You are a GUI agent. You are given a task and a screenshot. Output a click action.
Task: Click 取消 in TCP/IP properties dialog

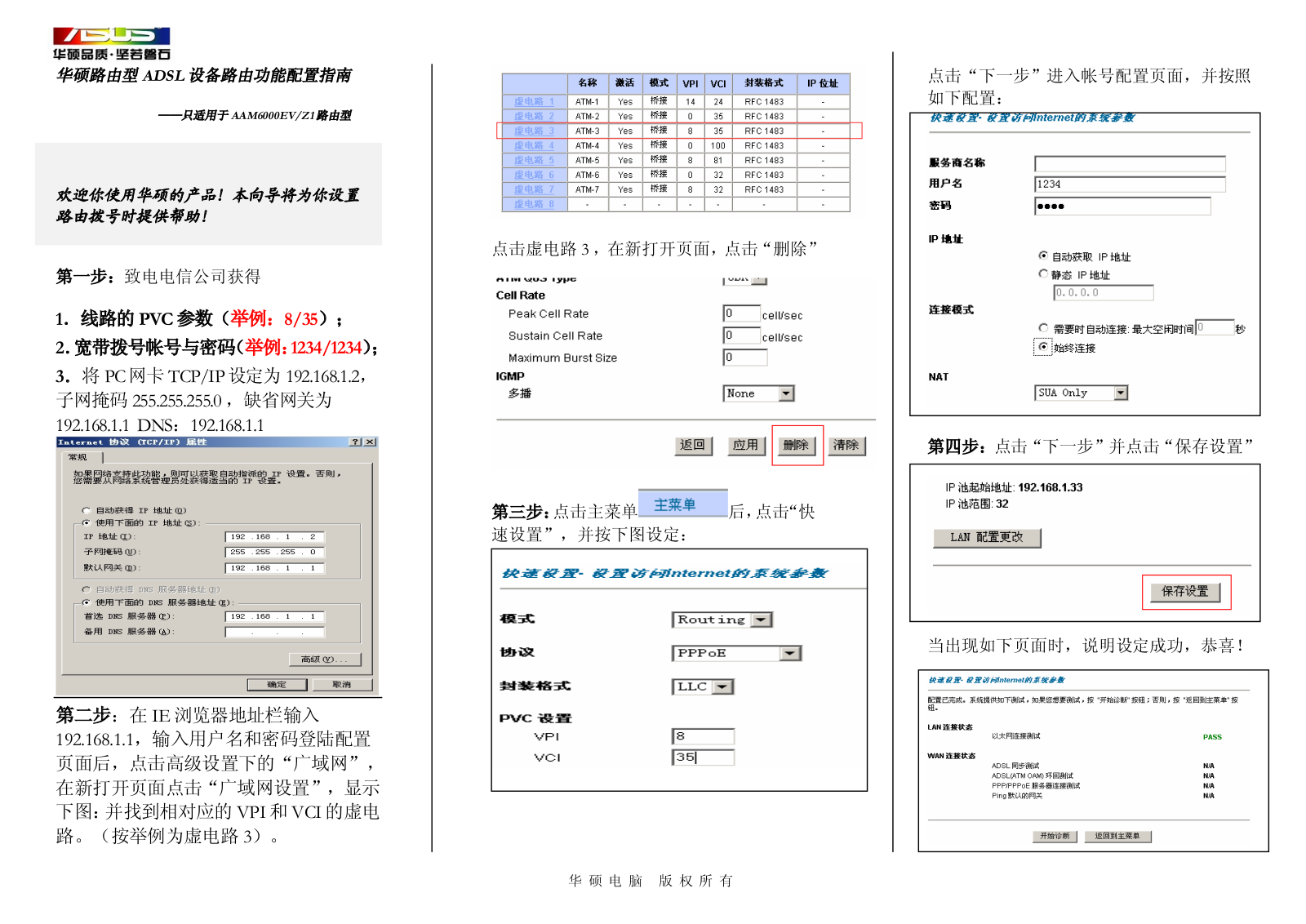341,685
